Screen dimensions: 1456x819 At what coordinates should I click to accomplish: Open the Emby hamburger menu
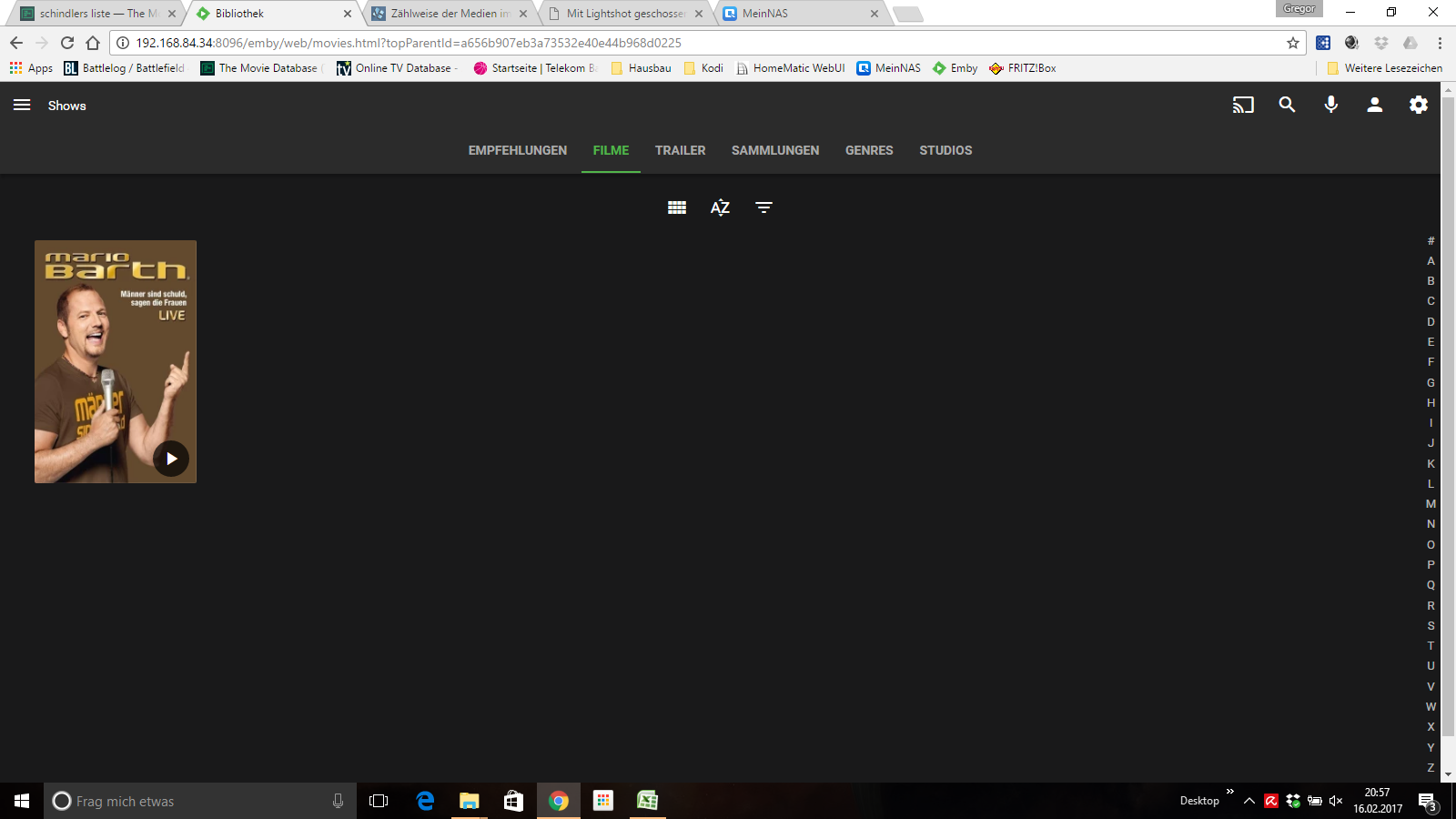(x=22, y=106)
